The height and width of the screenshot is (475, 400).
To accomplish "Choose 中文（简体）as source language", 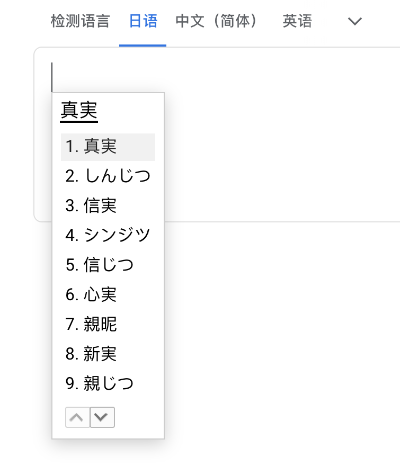I will click(216, 21).
